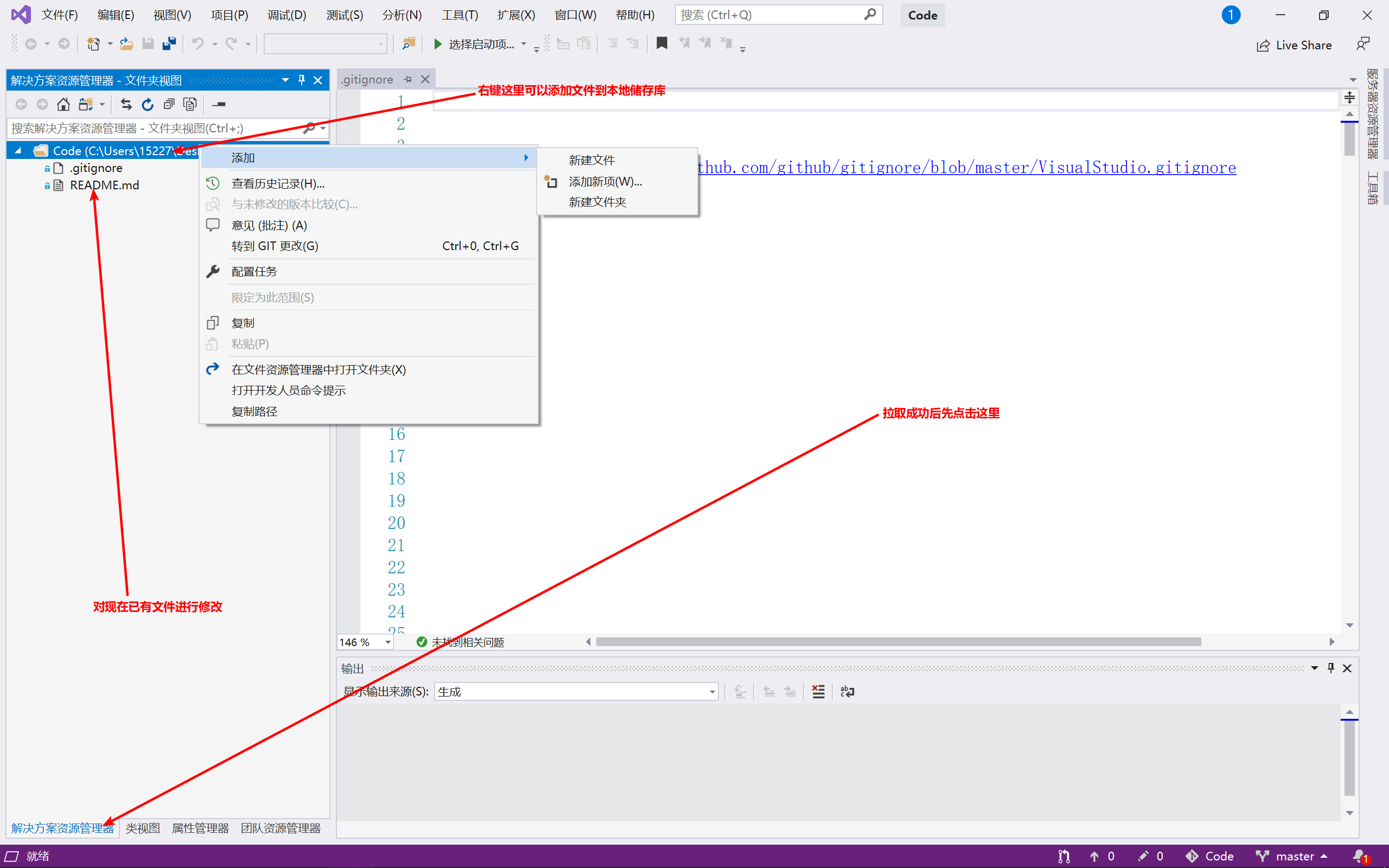1389x868 pixels.
Task: Open the 文件(F) menu
Action: coord(60,15)
